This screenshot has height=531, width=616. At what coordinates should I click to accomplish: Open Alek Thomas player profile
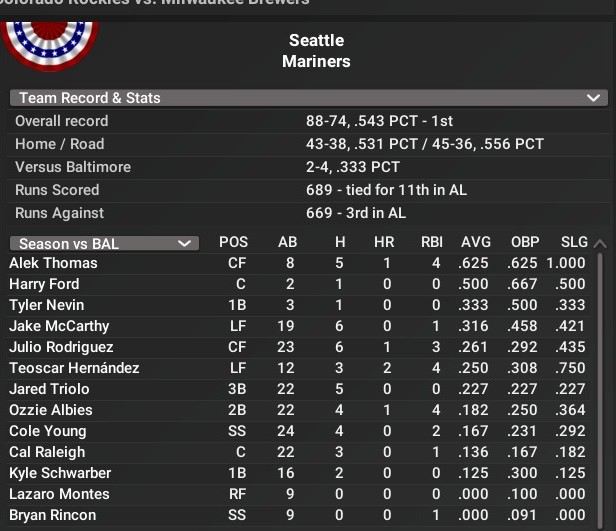coord(53,263)
